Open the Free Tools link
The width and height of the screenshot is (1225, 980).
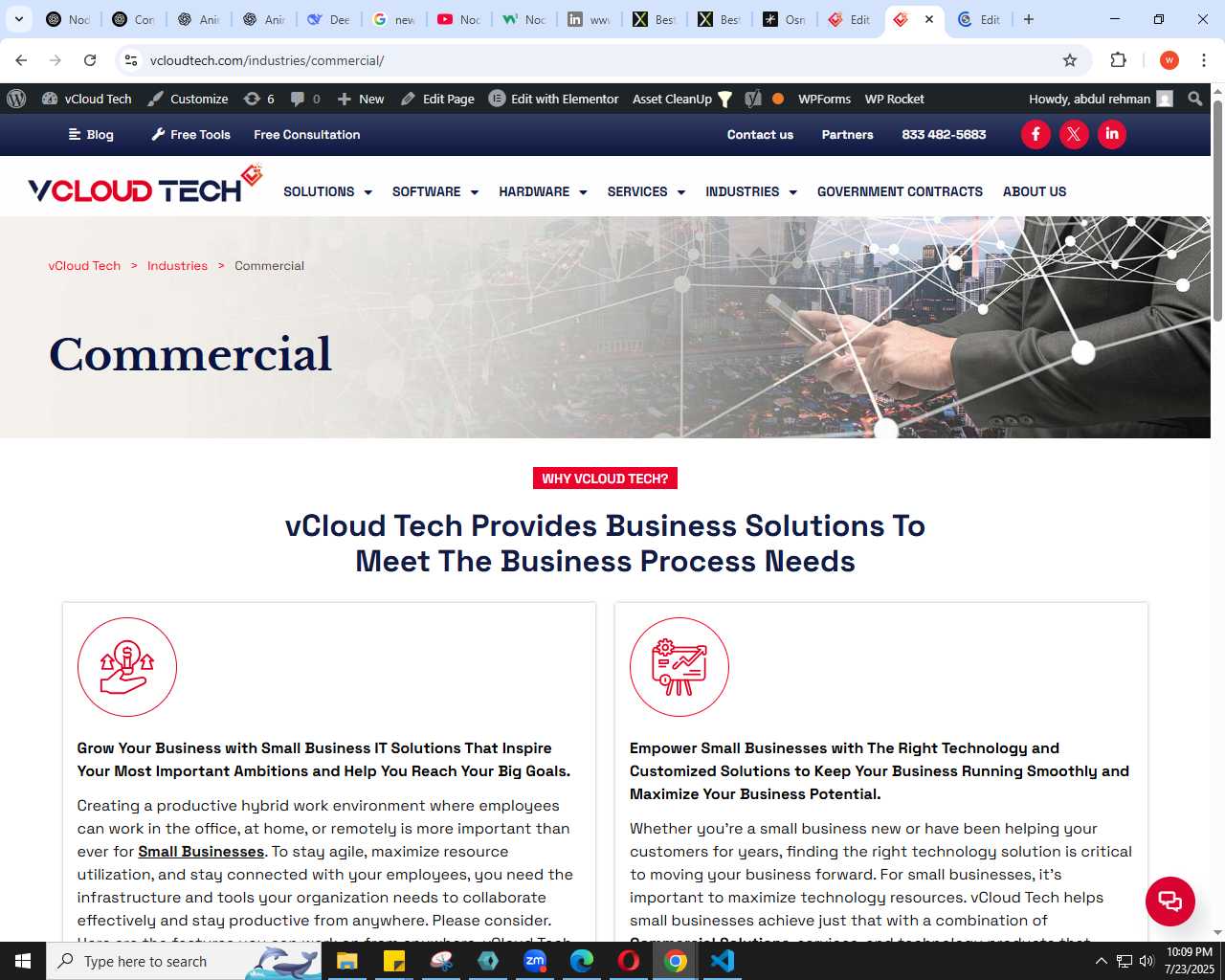(190, 135)
